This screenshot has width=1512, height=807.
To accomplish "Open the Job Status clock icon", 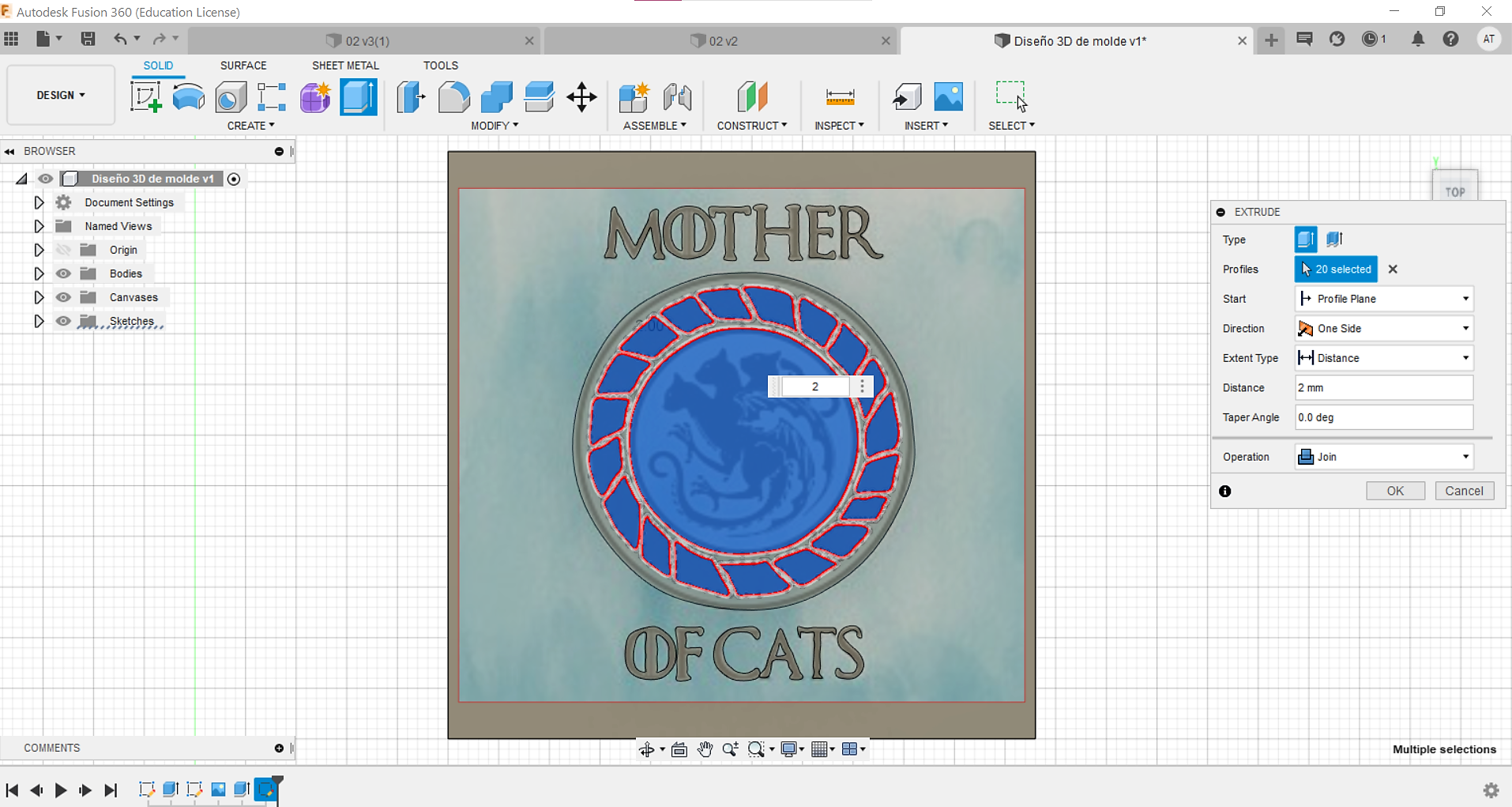I will [1371, 39].
